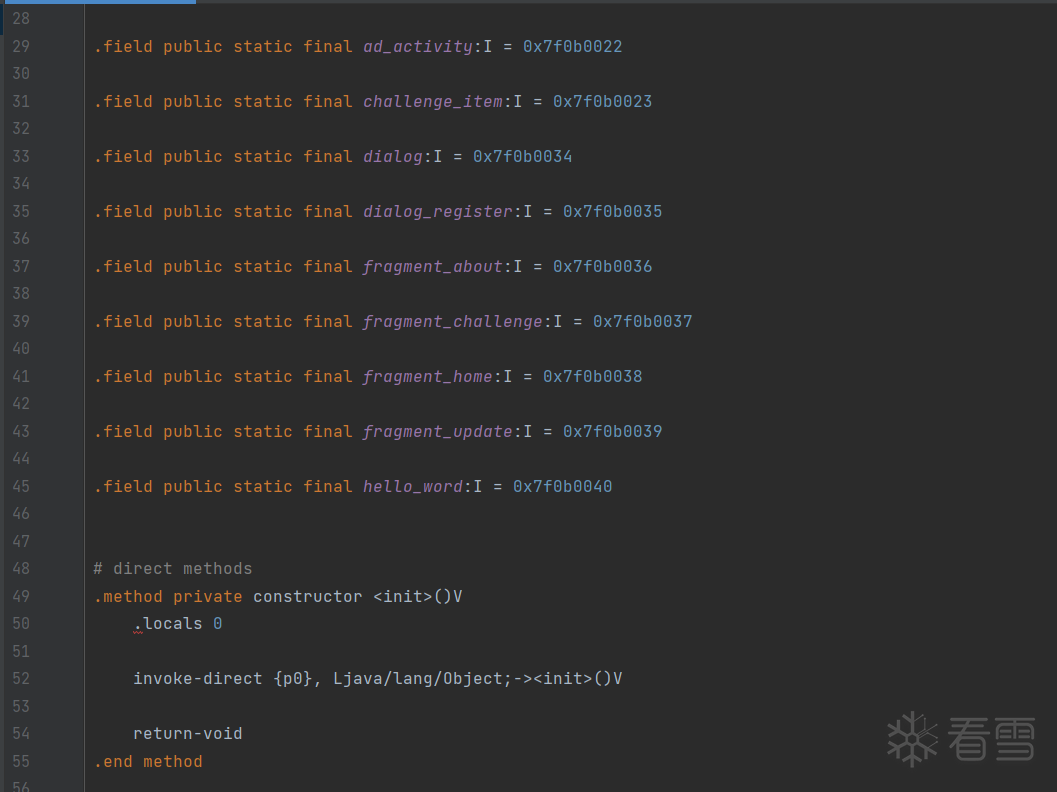Click the '# direct methods' comment
The width and height of the screenshot is (1057, 792).
click(173, 569)
